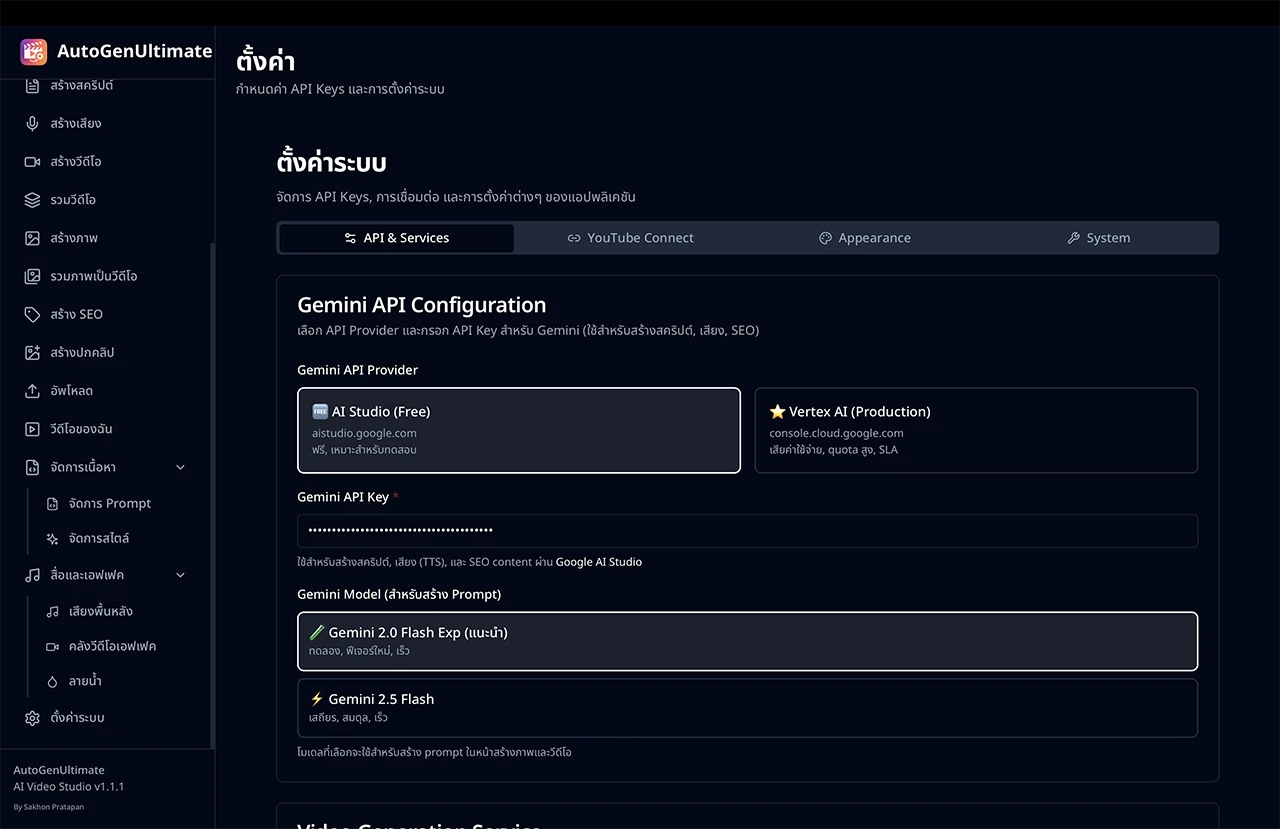This screenshot has height=829, width=1280.
Task: Select AI Studio (Free) provider option
Action: [518, 430]
